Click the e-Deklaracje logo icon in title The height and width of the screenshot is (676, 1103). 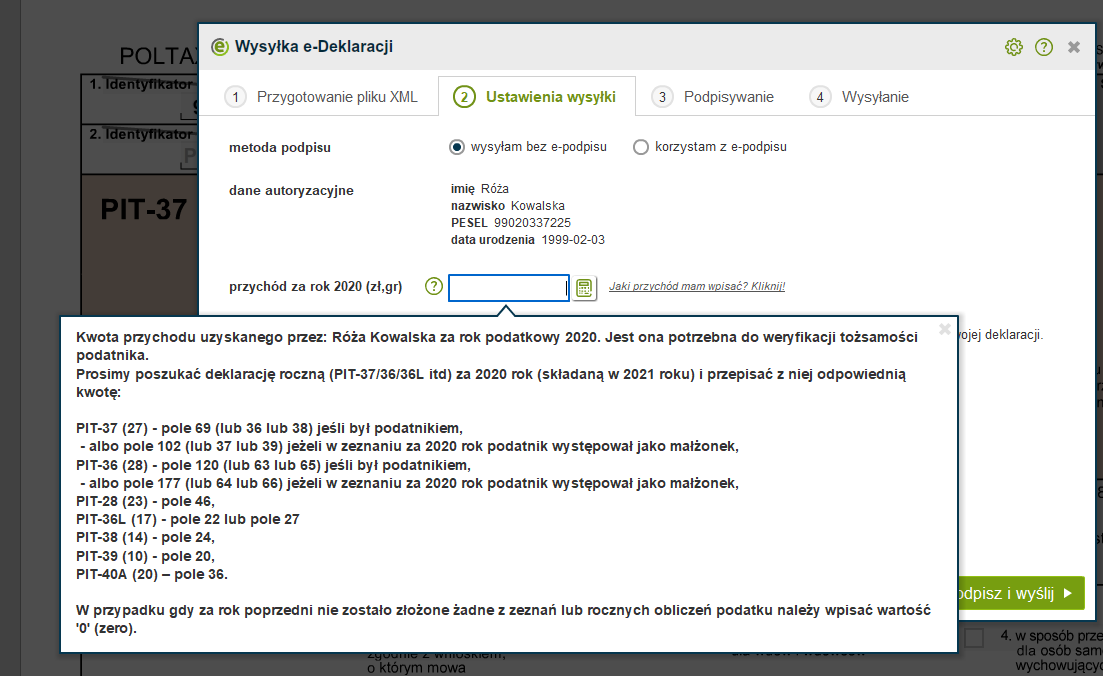click(220, 47)
